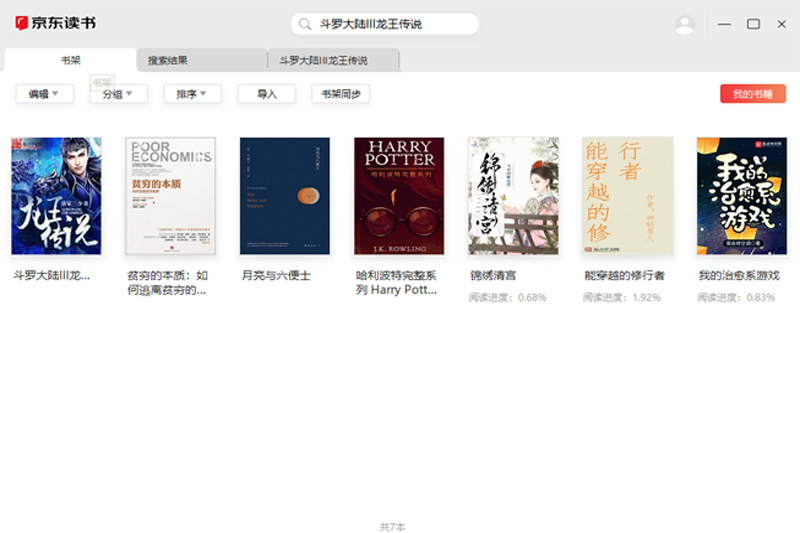Select the 月亮与六便士 book cover

point(284,196)
